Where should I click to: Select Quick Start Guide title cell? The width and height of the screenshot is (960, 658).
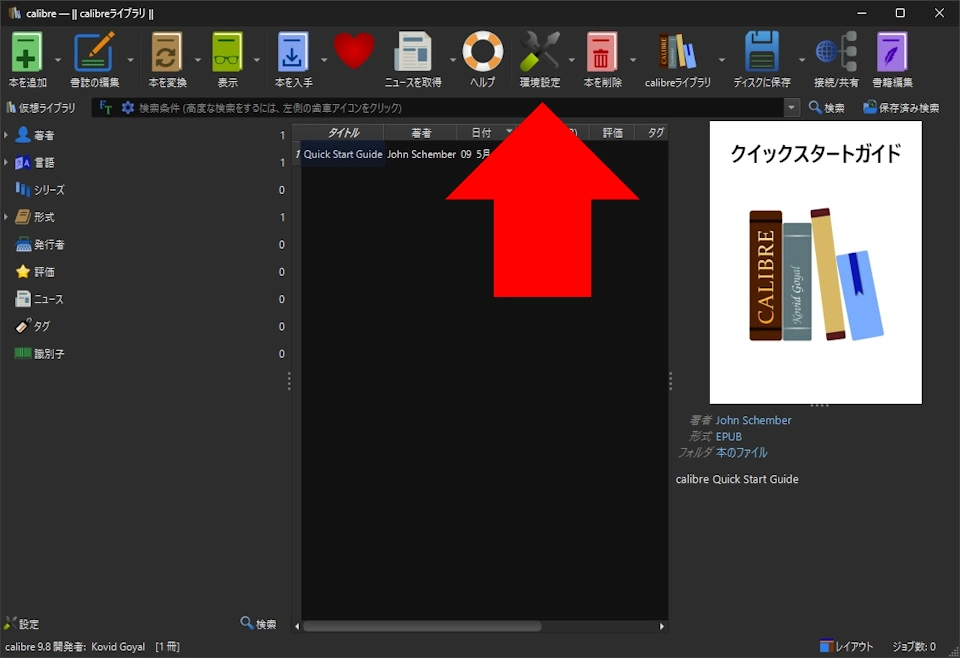point(342,154)
